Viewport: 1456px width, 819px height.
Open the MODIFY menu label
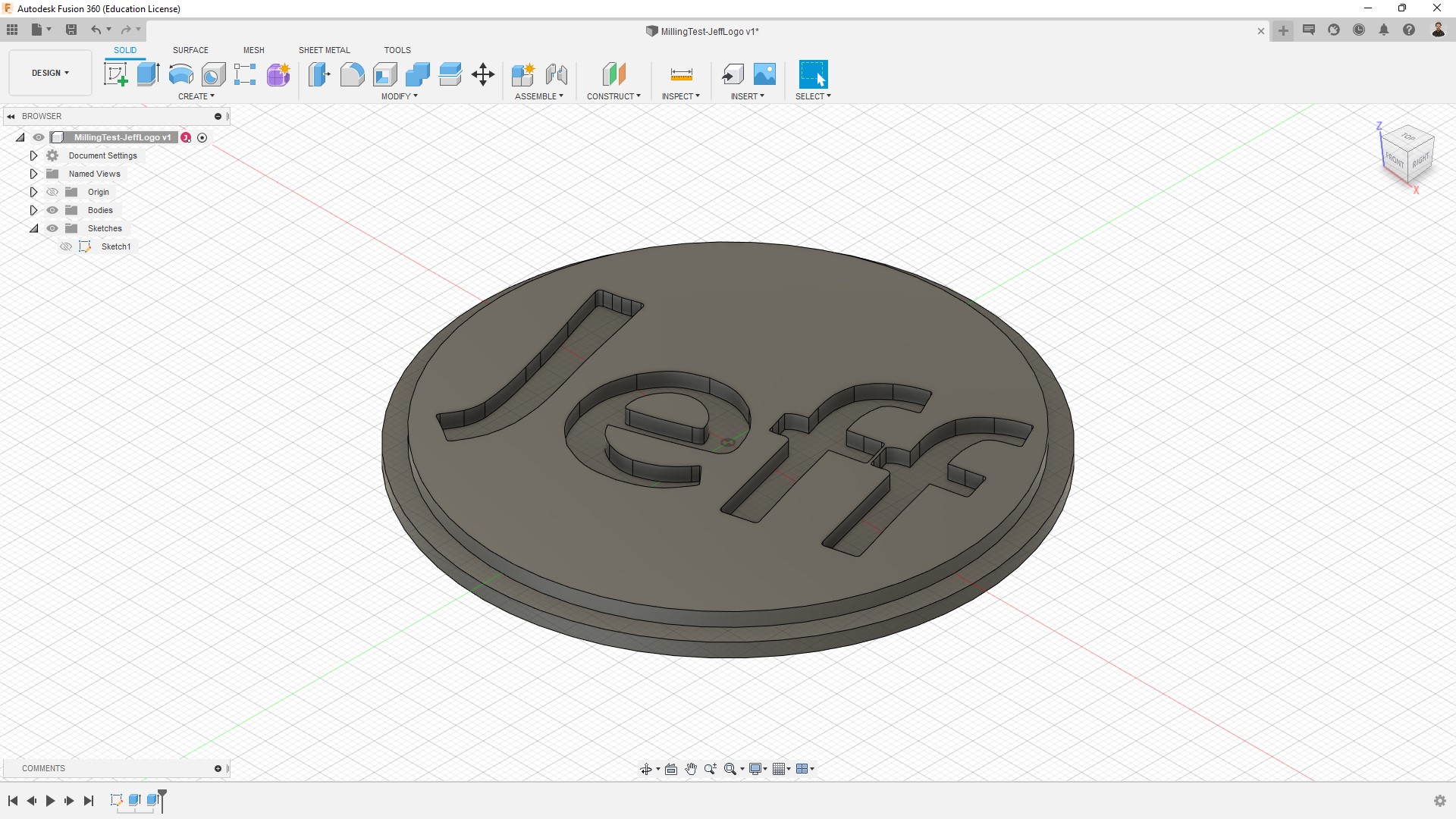pos(399,96)
